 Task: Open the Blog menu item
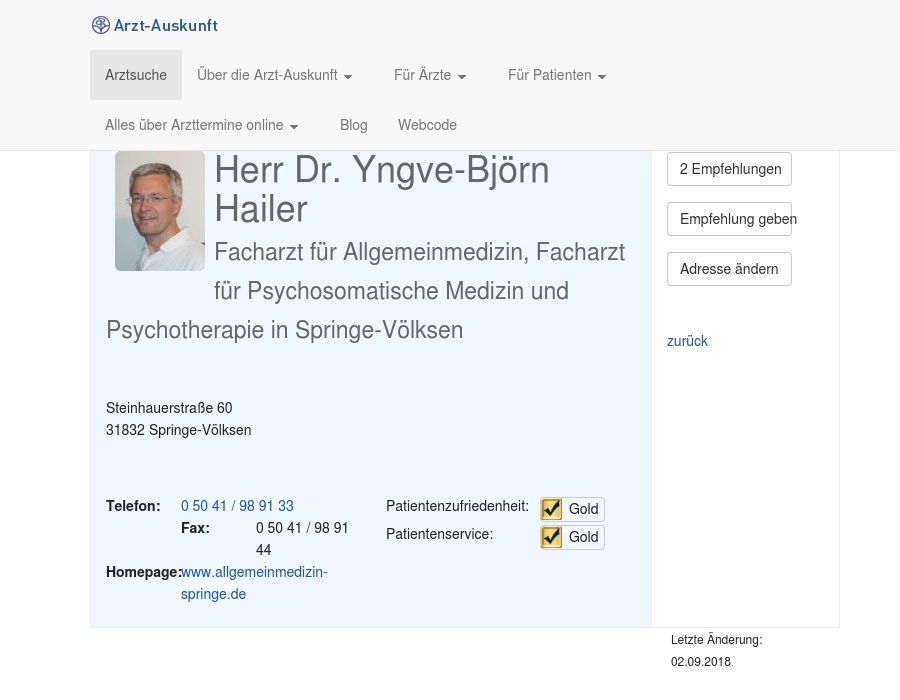[353, 125]
